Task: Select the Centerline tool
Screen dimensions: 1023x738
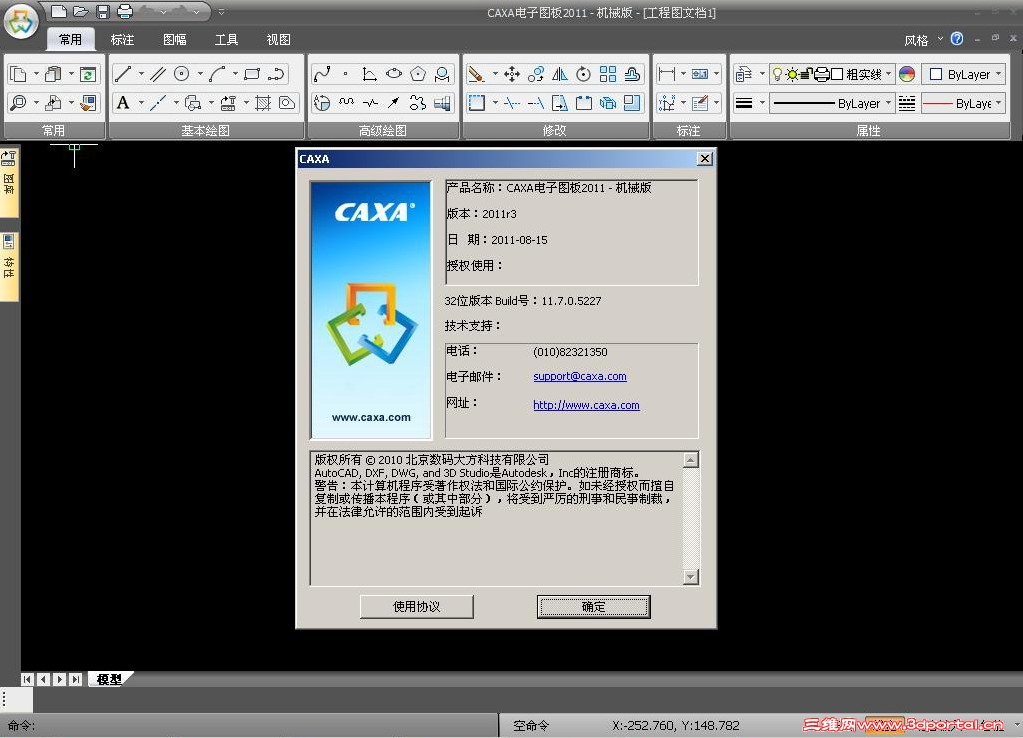Action: 157,102
